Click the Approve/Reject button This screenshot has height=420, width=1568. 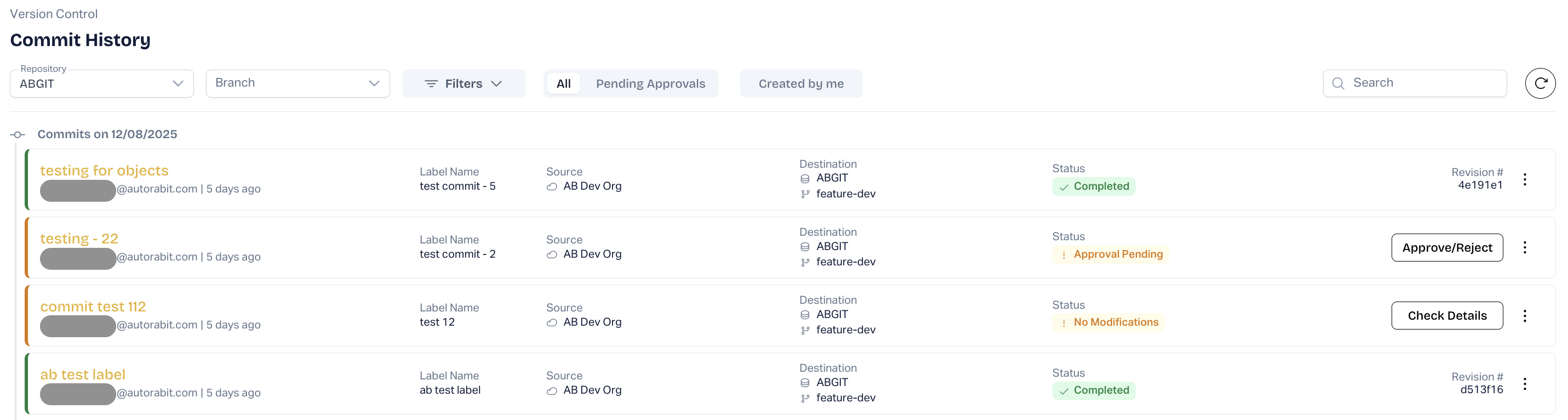(x=1446, y=247)
